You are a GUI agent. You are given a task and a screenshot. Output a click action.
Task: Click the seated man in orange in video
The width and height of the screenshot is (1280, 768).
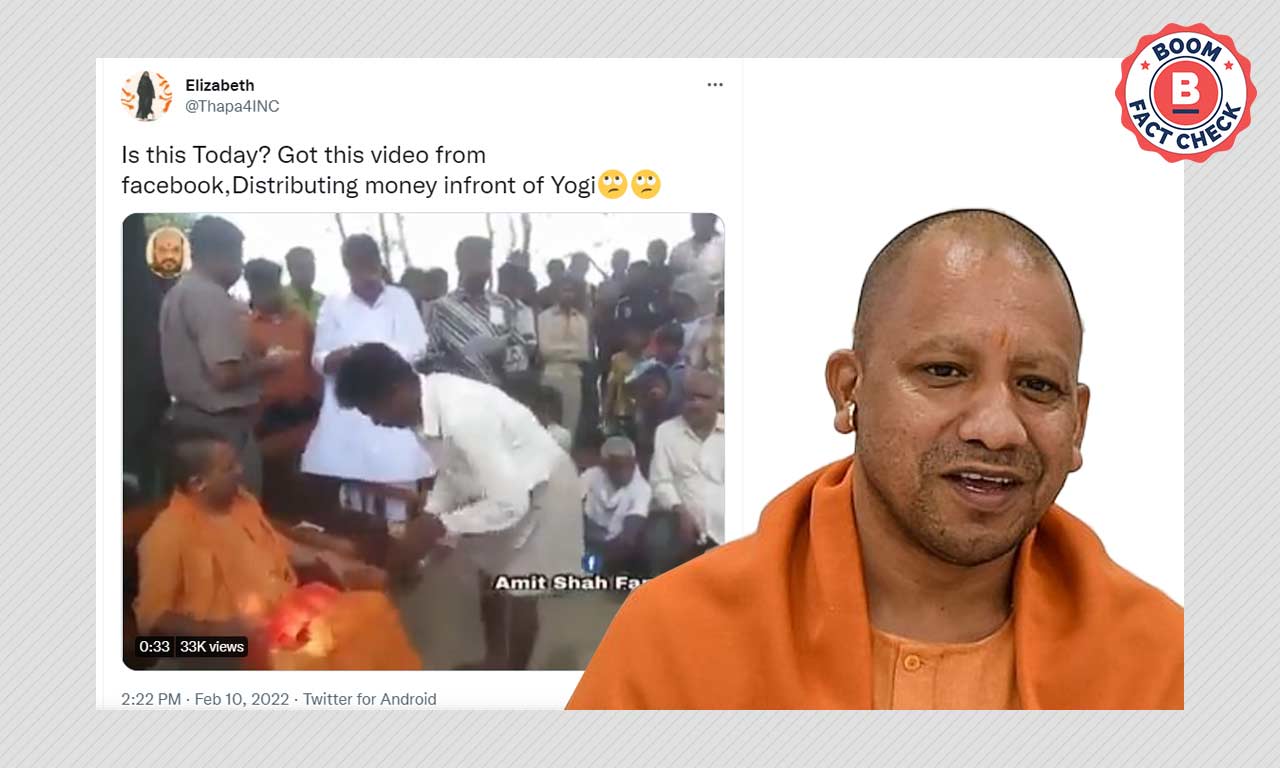[230, 540]
